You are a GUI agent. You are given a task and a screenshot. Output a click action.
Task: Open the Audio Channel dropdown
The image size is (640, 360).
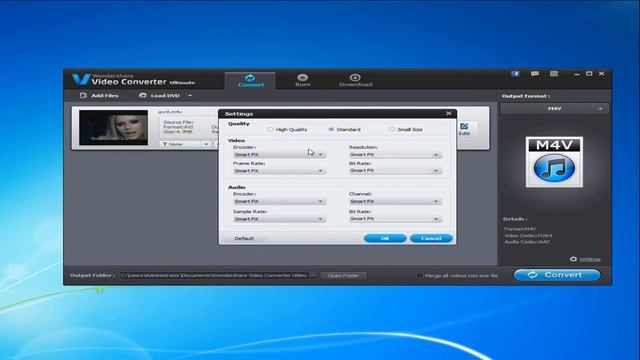395,201
